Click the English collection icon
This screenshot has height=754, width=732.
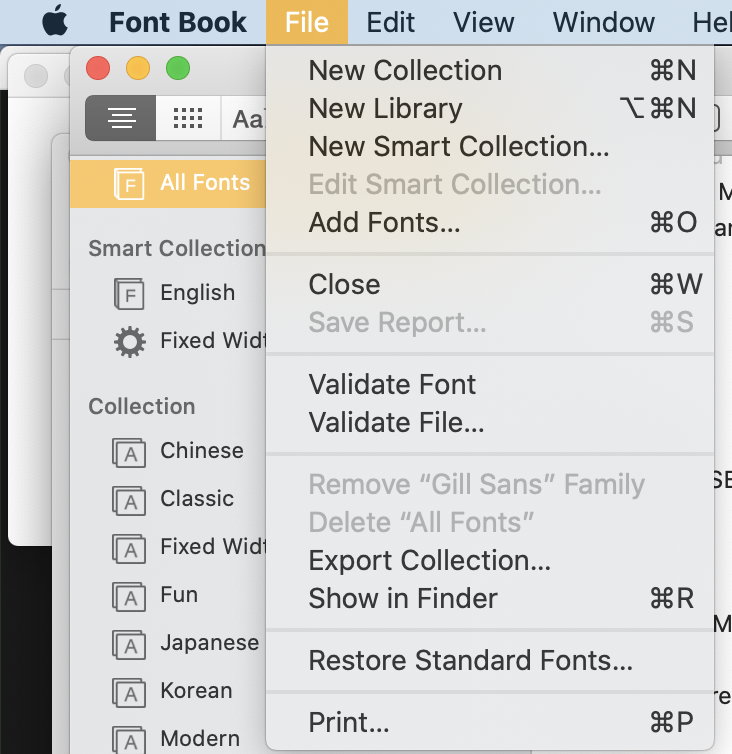click(129, 294)
